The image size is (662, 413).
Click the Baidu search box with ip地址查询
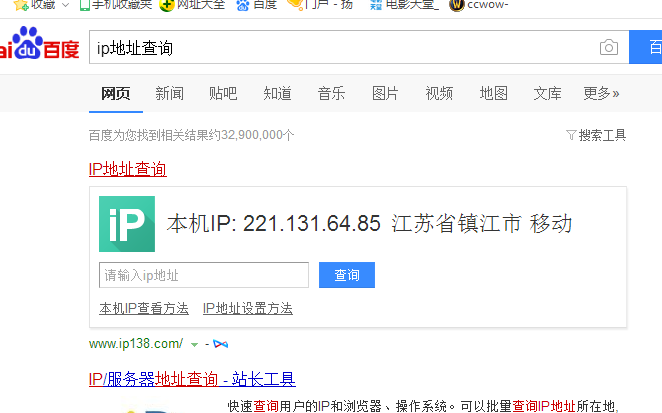tap(340, 47)
